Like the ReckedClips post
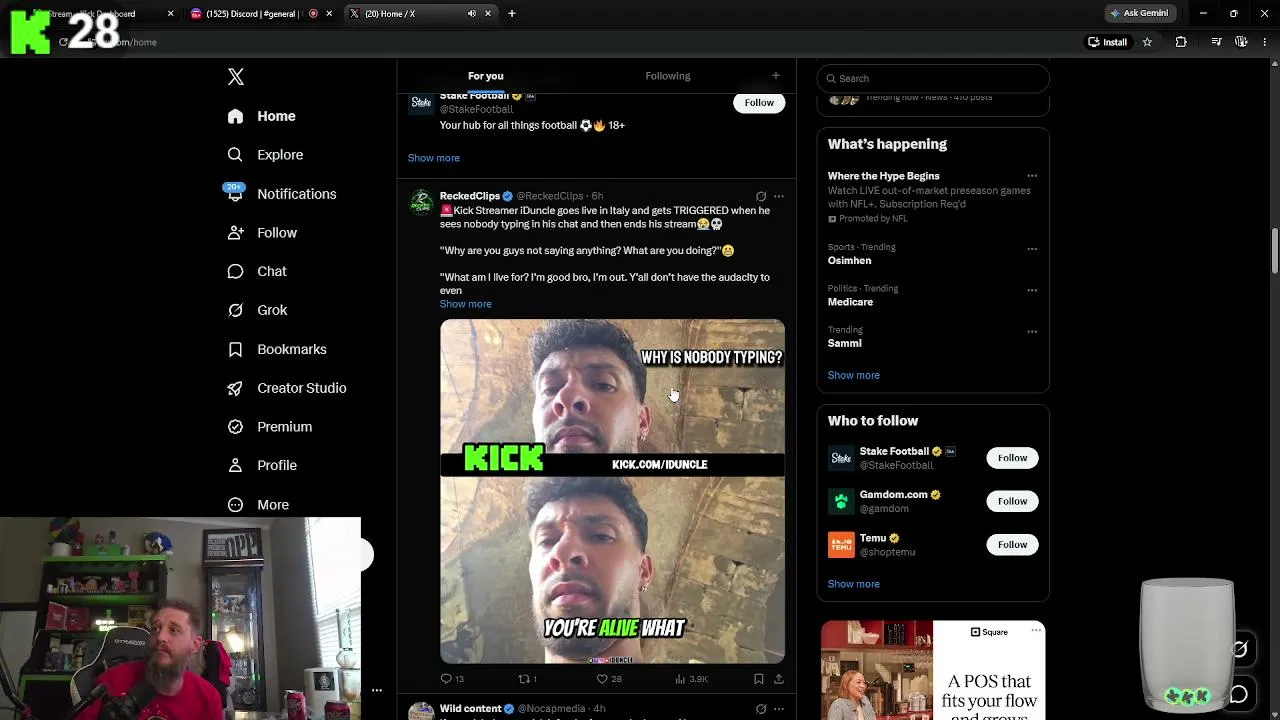The width and height of the screenshot is (1280, 720). (x=609, y=679)
